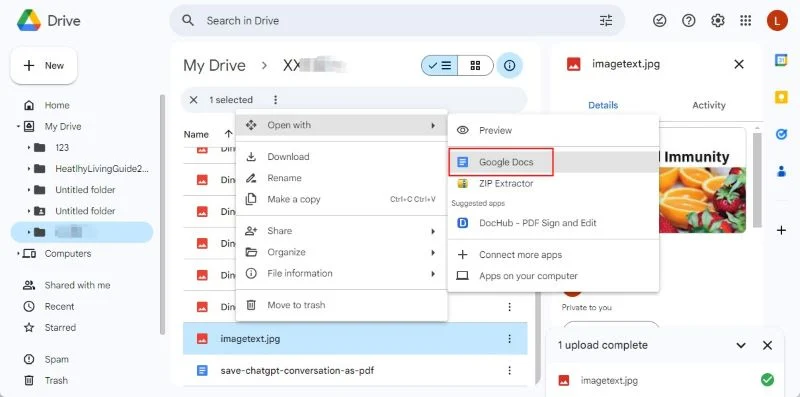Select the imagetext.jpg file row
Image resolution: width=800 pixels, height=397 pixels.
[355, 338]
